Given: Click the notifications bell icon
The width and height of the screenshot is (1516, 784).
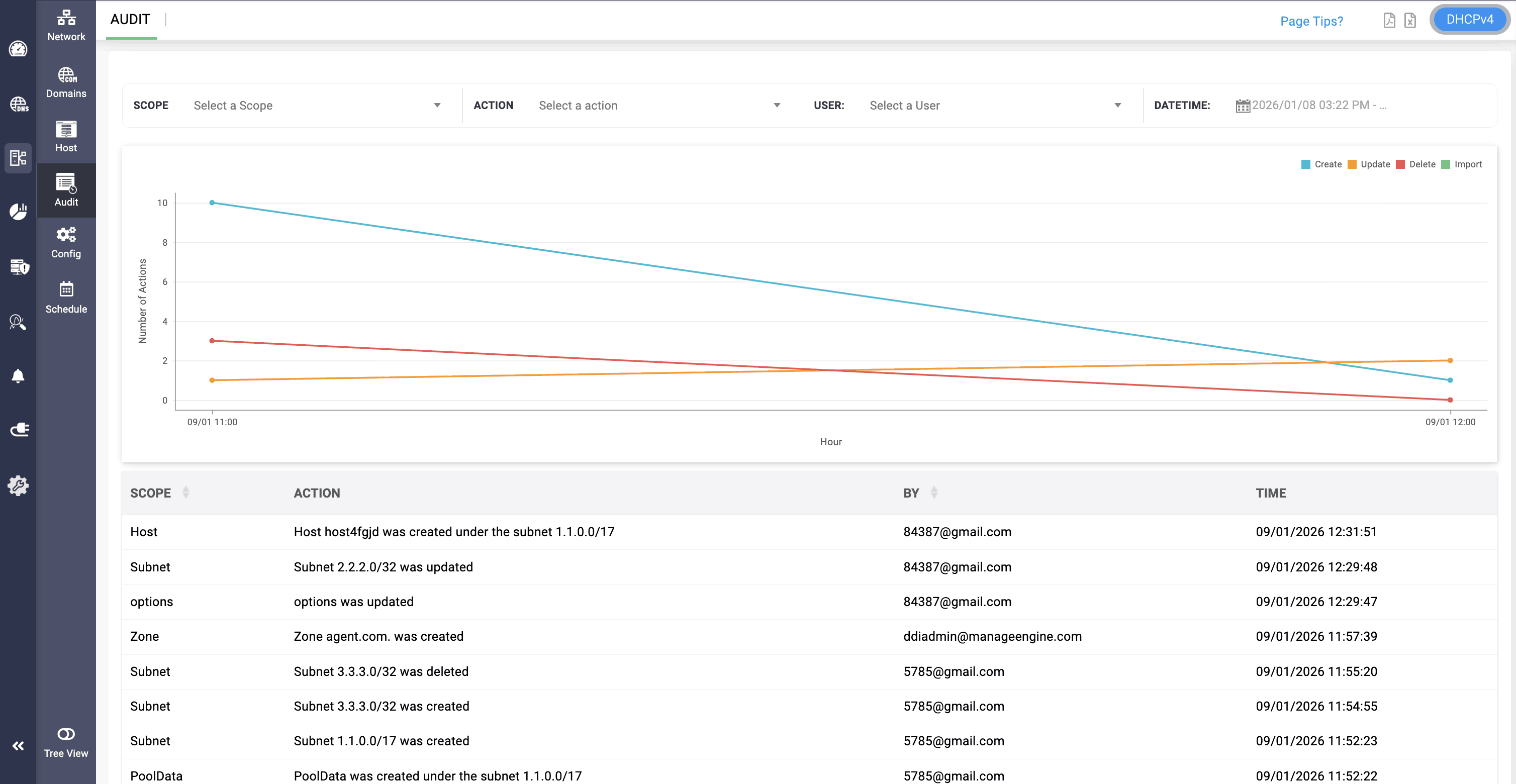Looking at the screenshot, I should [18, 376].
